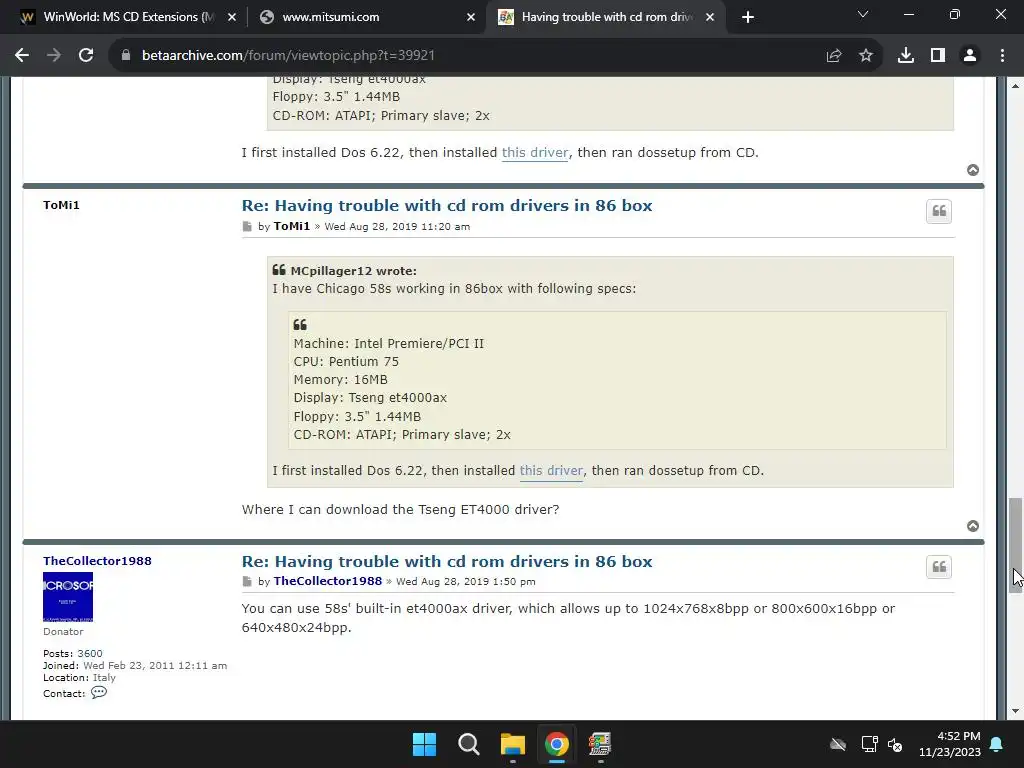
Task: Go back to previous page
Action: tap(22, 56)
